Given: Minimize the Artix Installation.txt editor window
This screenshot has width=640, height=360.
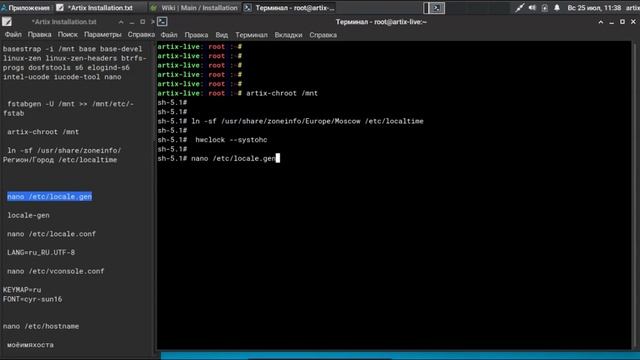Looking at the screenshot, I should click(131, 22).
